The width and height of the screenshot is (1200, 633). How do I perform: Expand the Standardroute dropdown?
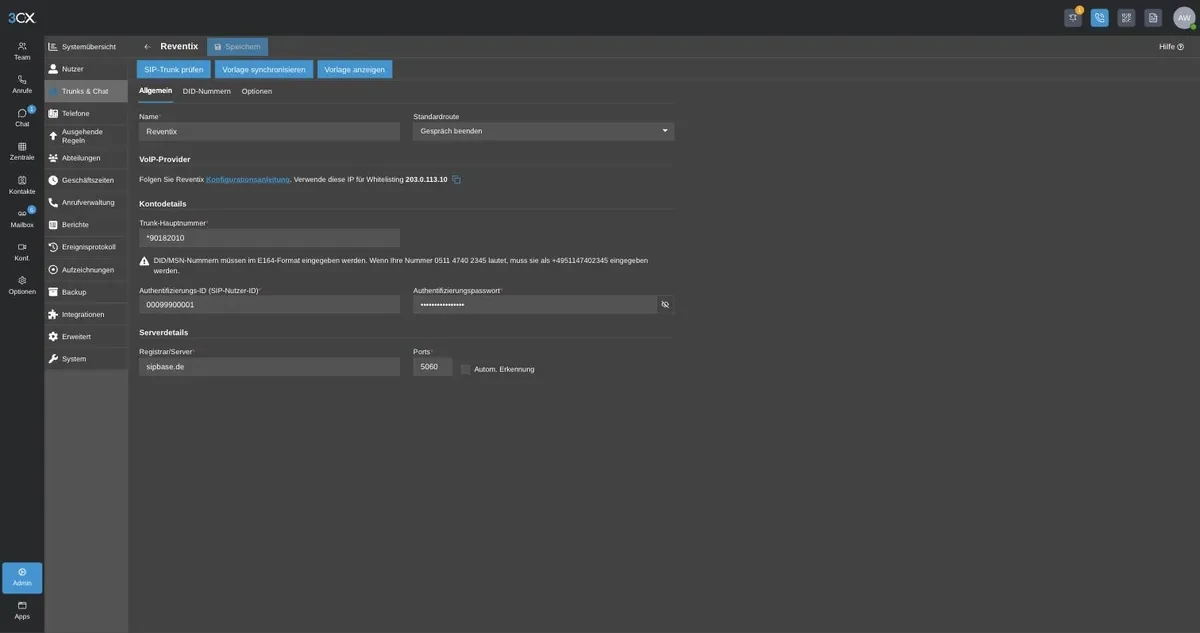pos(543,131)
